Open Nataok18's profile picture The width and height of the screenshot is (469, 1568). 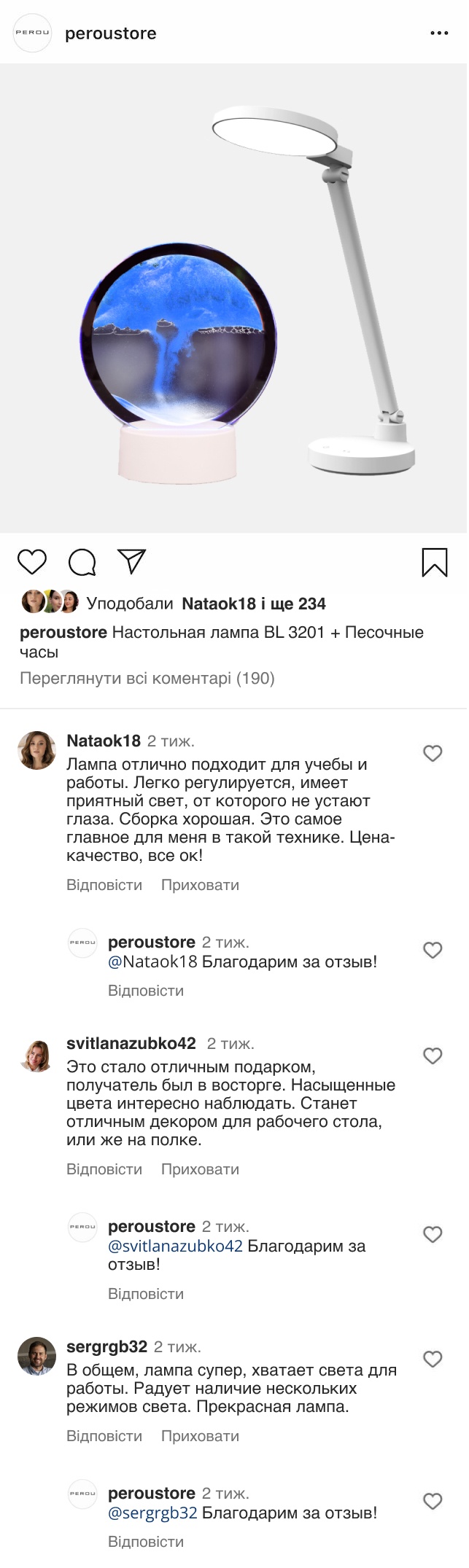36,750
